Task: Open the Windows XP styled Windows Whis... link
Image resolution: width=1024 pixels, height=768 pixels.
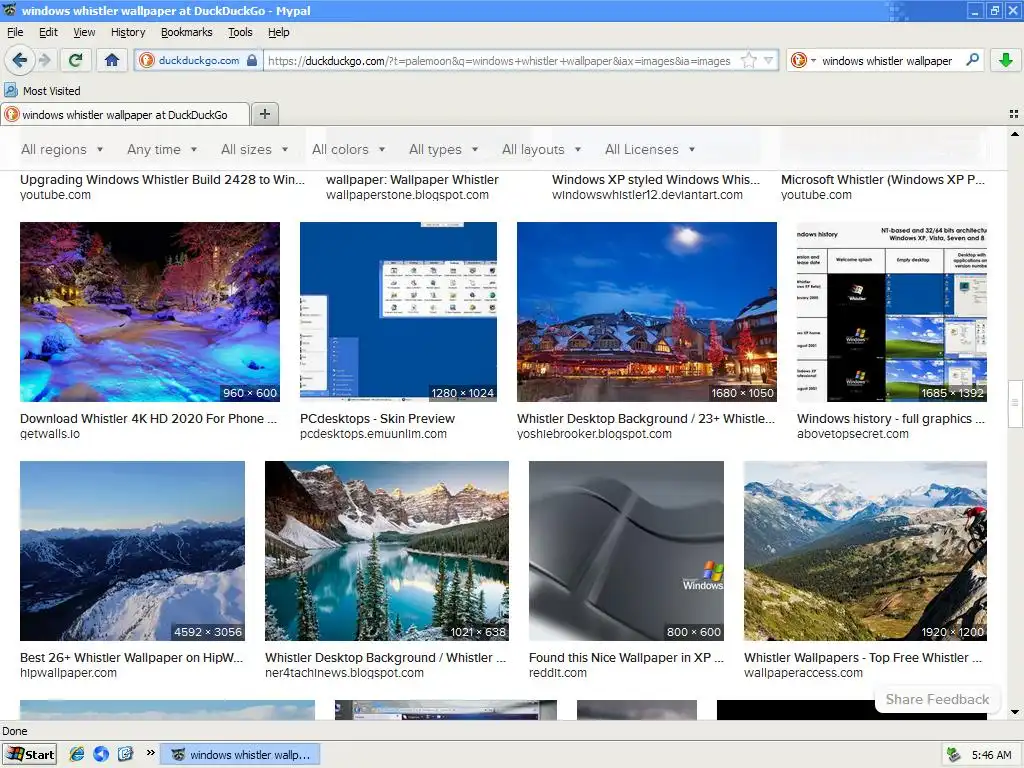Action: pyautogui.click(x=656, y=180)
